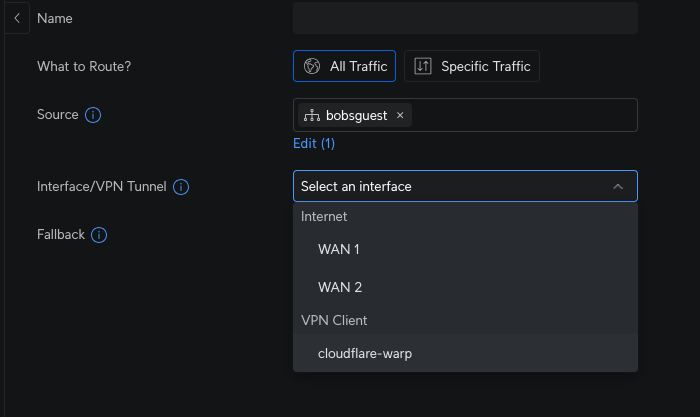Viewport: 700px width, 417px height.
Task: Click the back arrow beside Name
Action: click(x=17, y=18)
